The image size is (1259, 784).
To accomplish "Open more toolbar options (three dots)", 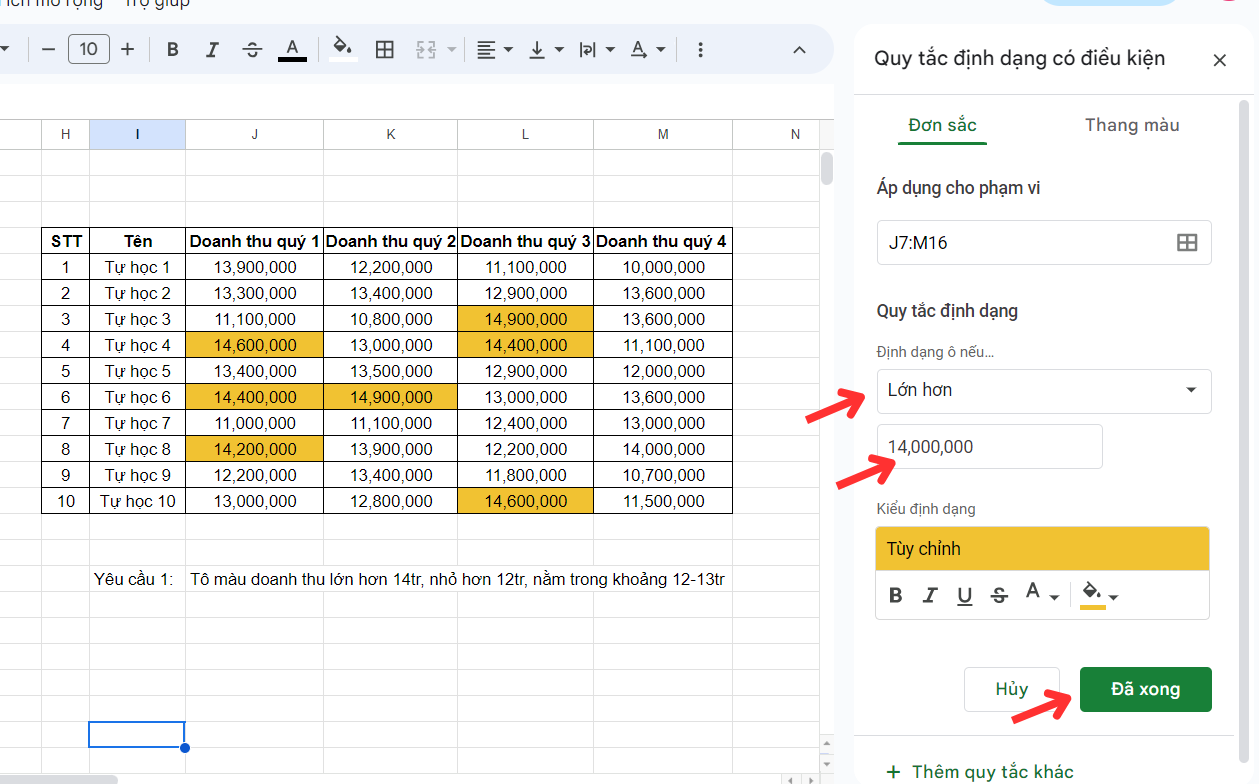I will (700, 50).
